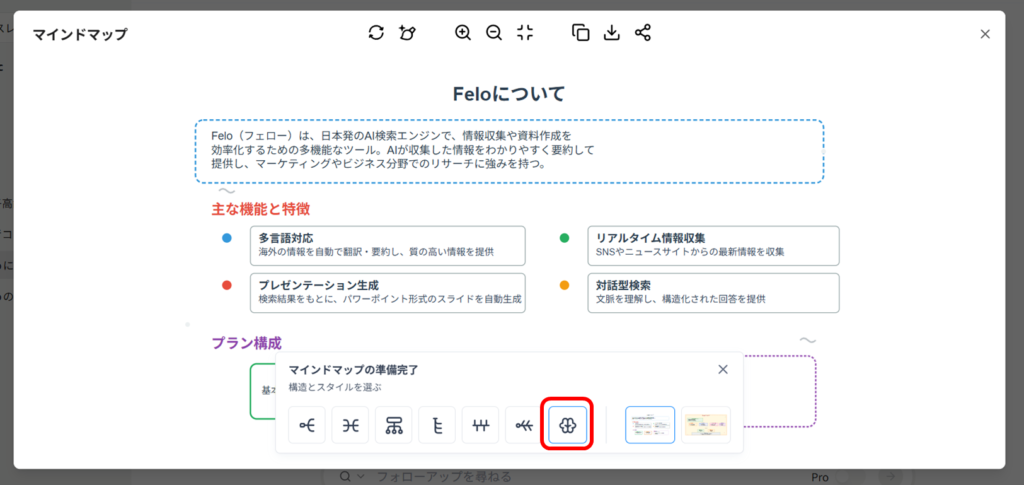
Task: Dismiss the マインドマップの準備完了 popup
Action: click(x=723, y=370)
